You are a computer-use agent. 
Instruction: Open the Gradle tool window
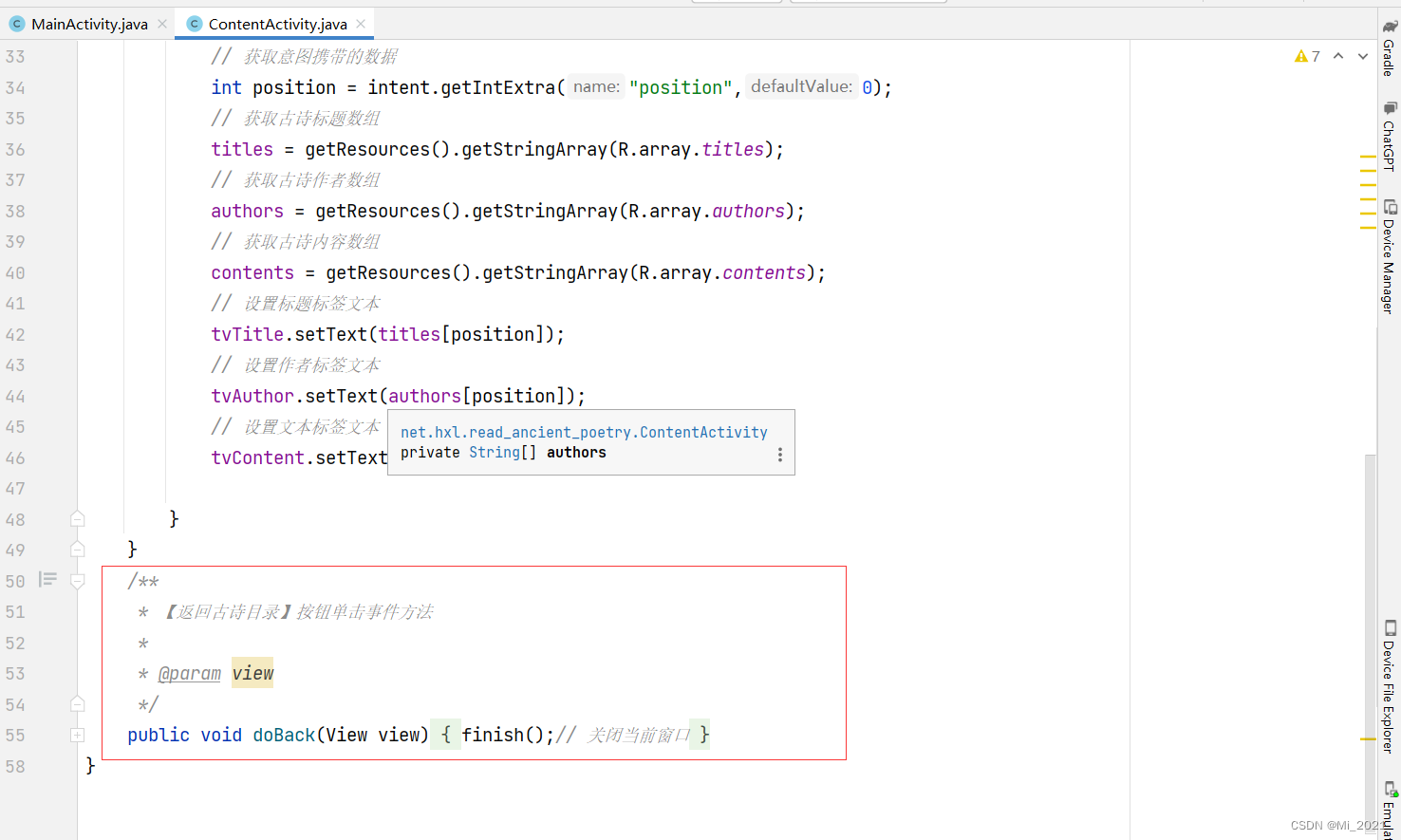point(1389,47)
